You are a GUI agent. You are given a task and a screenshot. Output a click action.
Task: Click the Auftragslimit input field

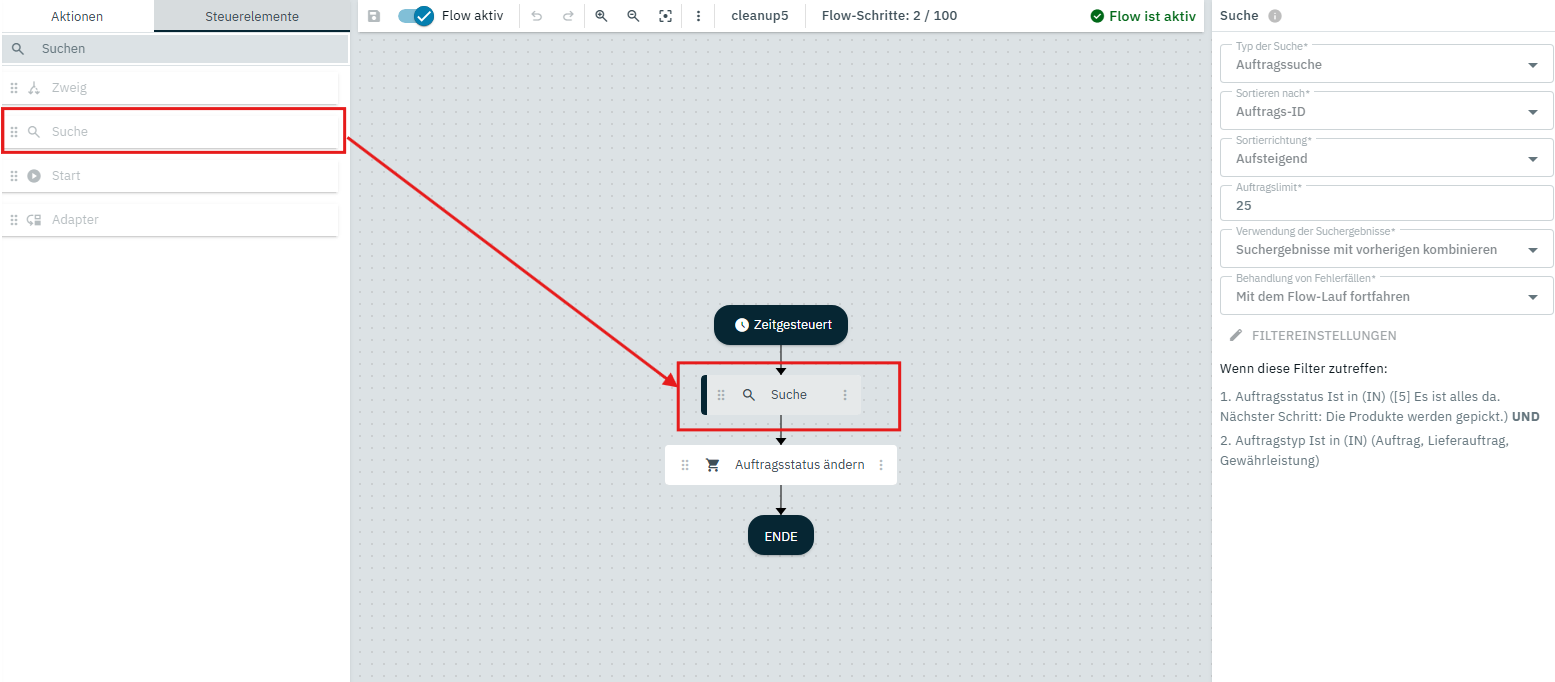(x=1385, y=205)
